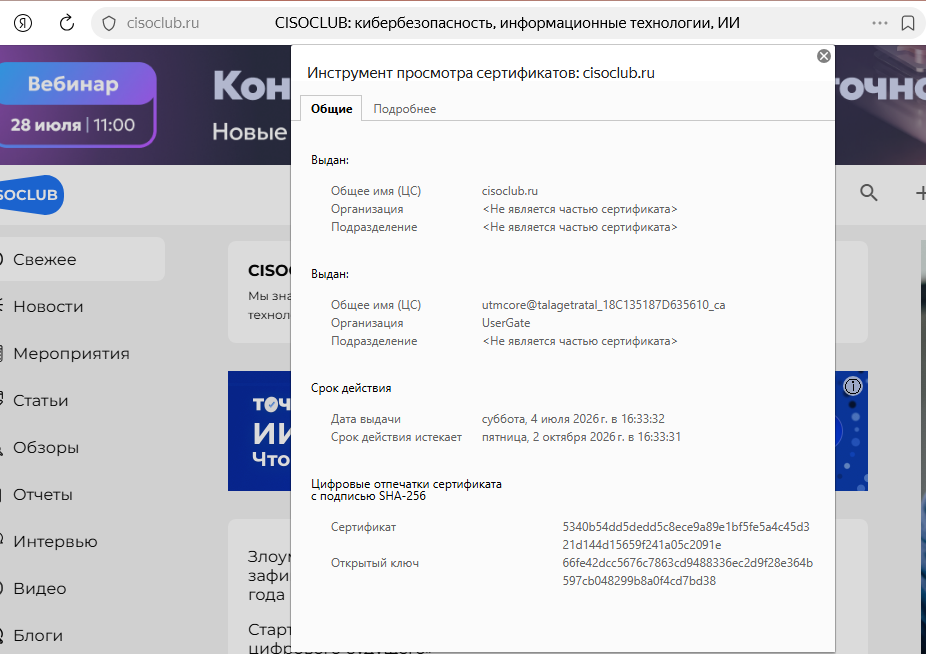Open the three-dot page menu
926x654 pixels.
(x=879, y=23)
